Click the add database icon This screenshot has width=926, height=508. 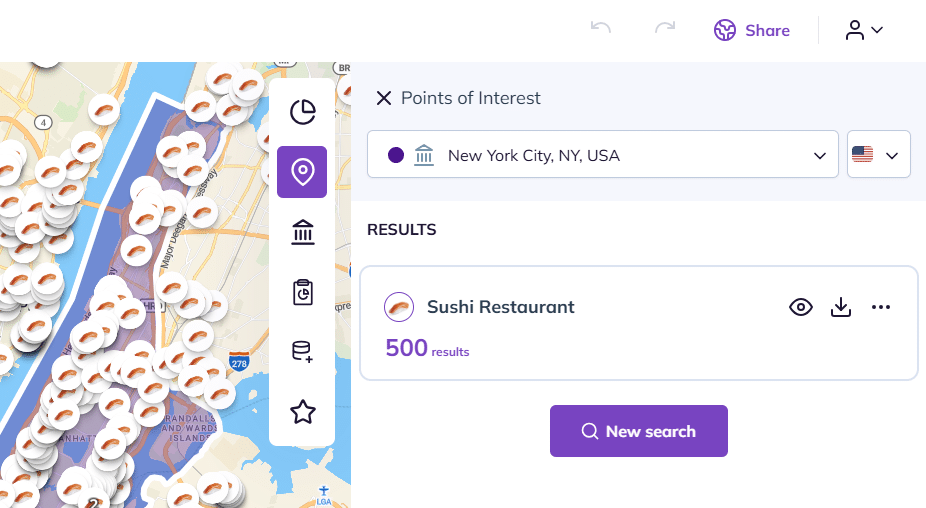(x=302, y=351)
